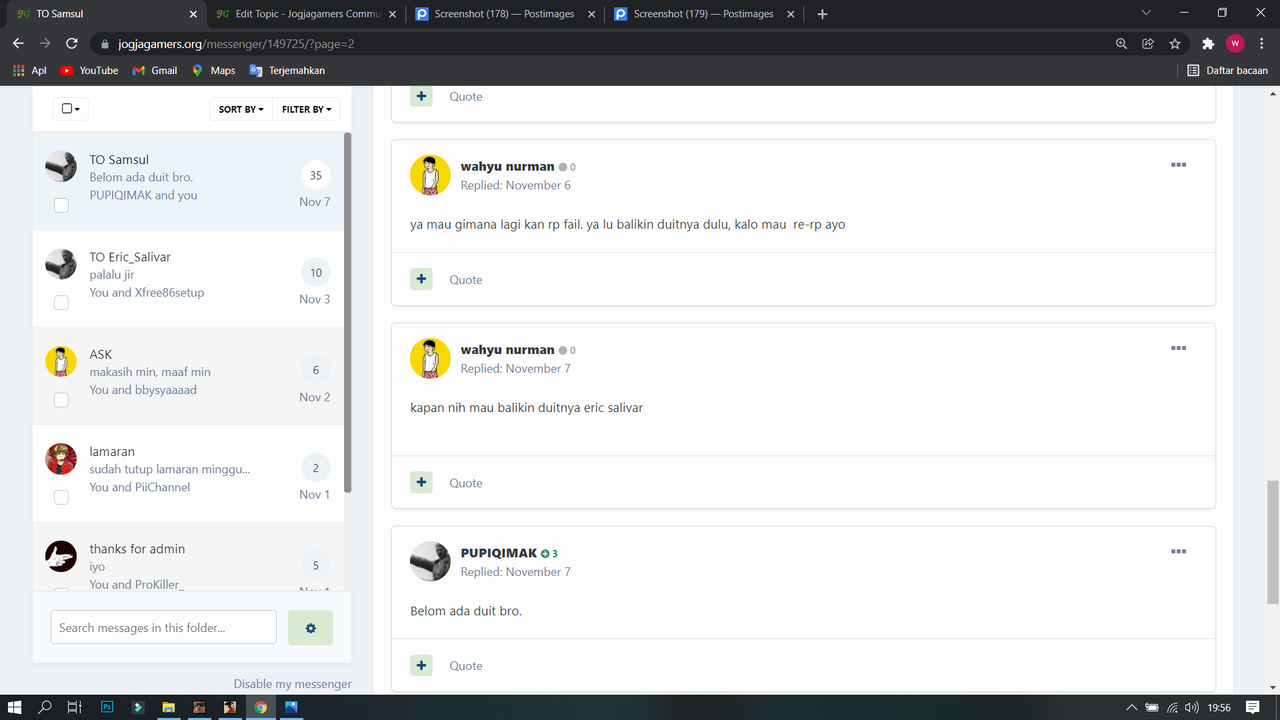Click the message list scrollbar
The width and height of the screenshot is (1280, 720).
pos(348,312)
